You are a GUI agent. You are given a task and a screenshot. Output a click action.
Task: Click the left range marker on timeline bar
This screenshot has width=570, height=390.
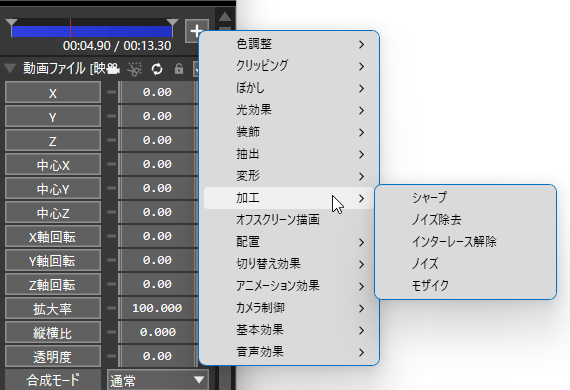pyautogui.click(x=12, y=23)
